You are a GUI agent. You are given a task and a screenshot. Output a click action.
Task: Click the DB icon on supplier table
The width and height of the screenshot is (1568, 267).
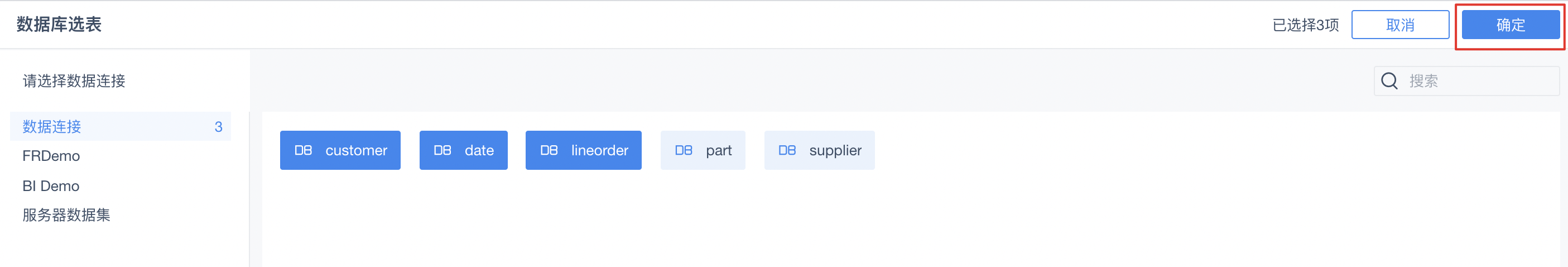[x=787, y=150]
